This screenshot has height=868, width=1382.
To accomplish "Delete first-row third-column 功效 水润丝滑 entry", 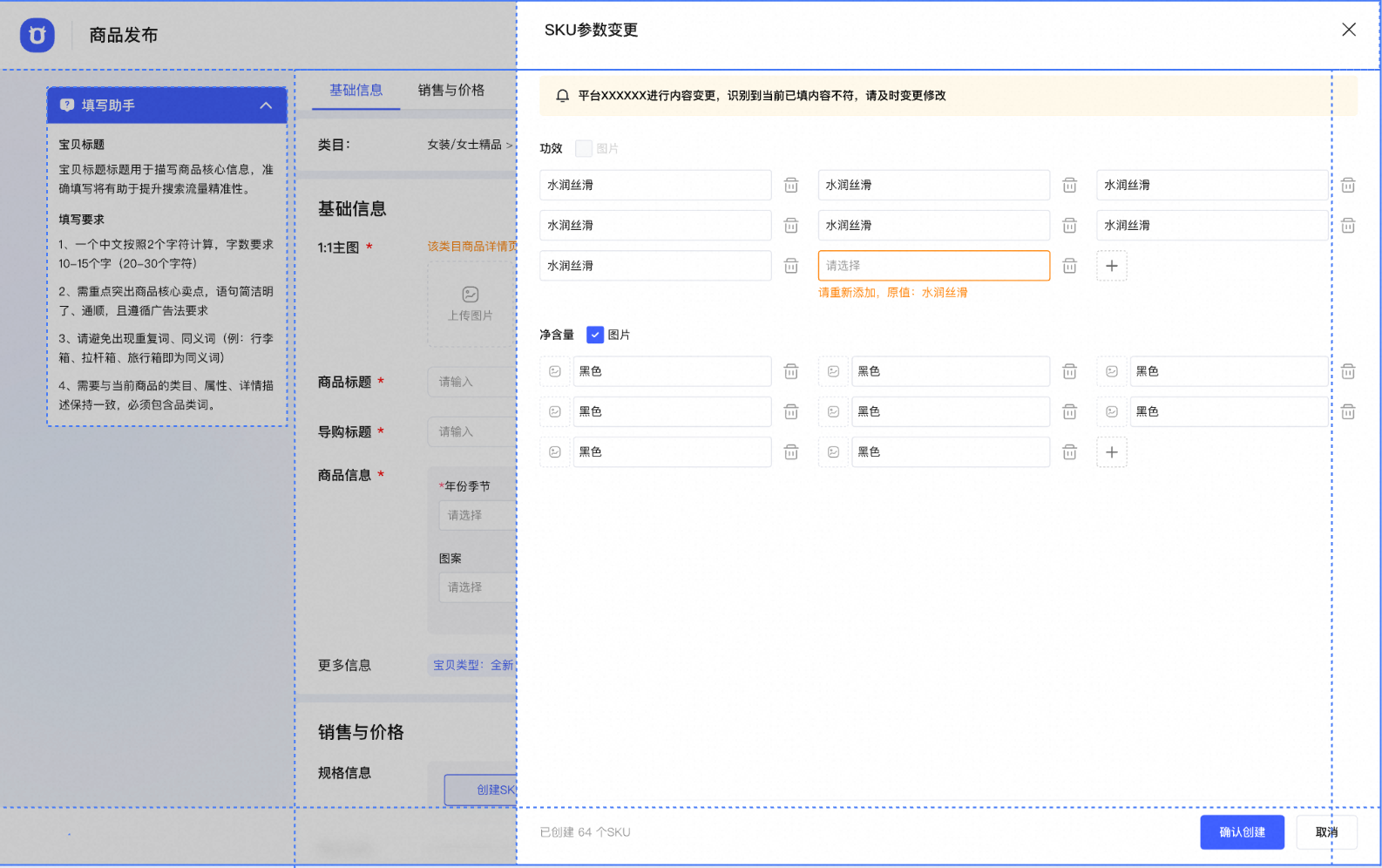I will 1348,185.
